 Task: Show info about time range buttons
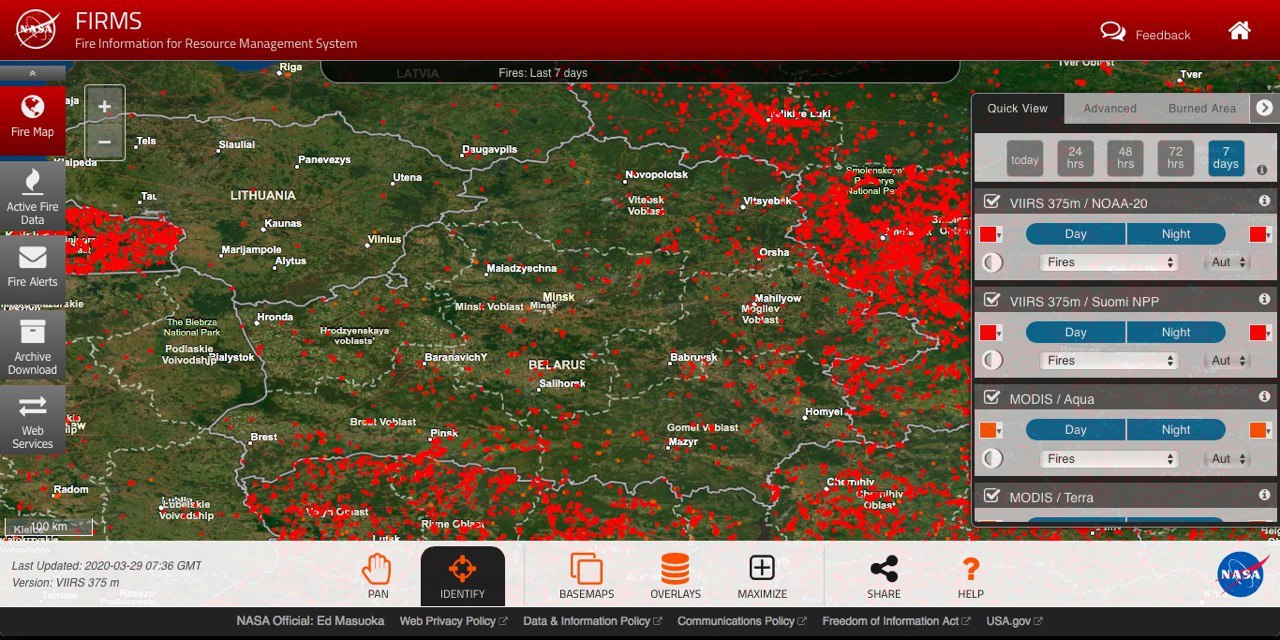tap(1262, 170)
